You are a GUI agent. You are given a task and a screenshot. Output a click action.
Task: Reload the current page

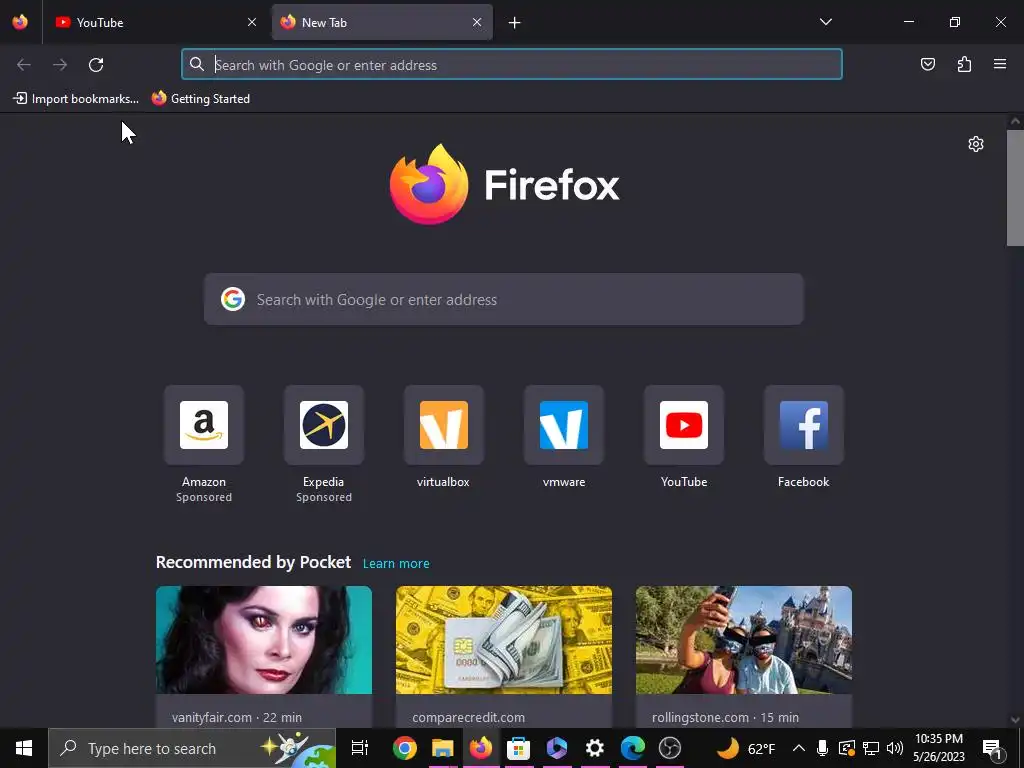pos(96,65)
